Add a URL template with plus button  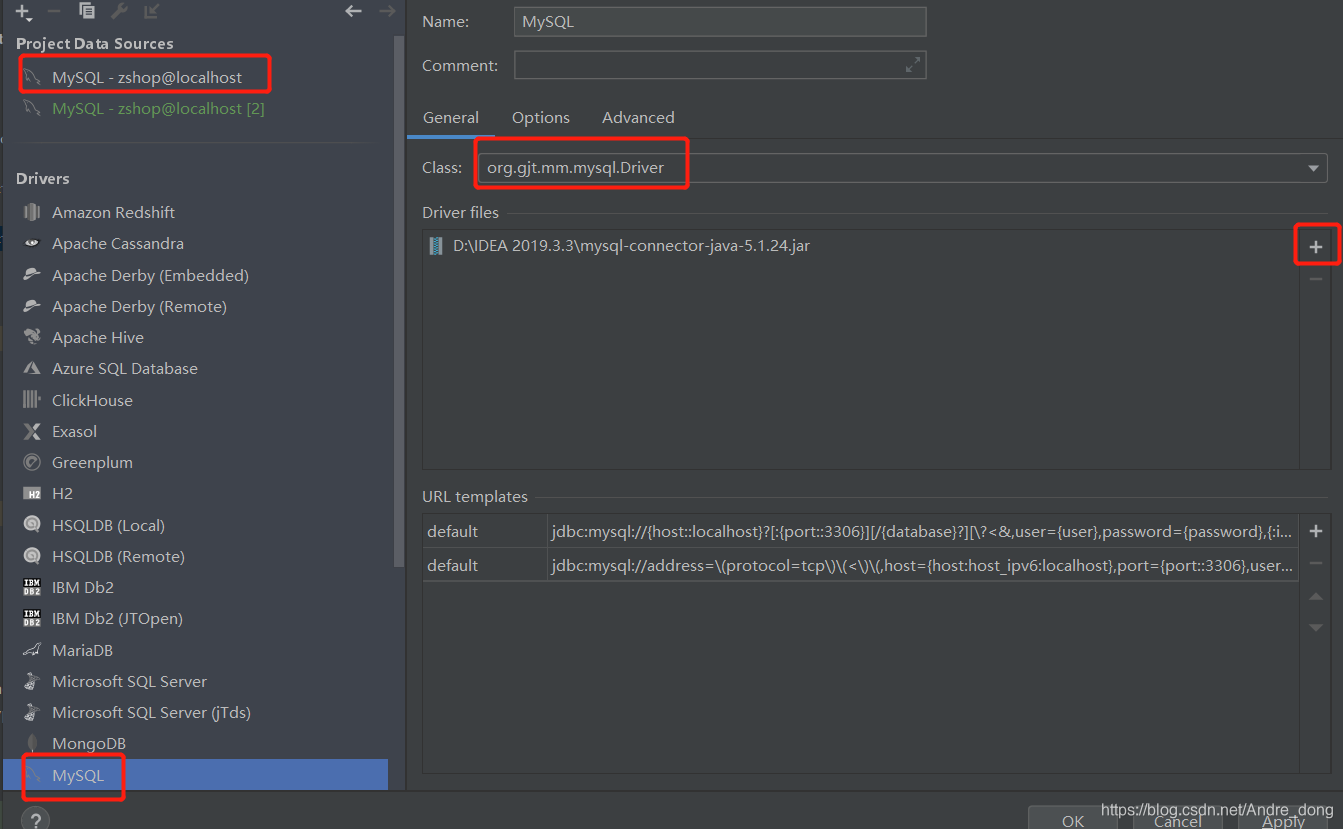1316,531
